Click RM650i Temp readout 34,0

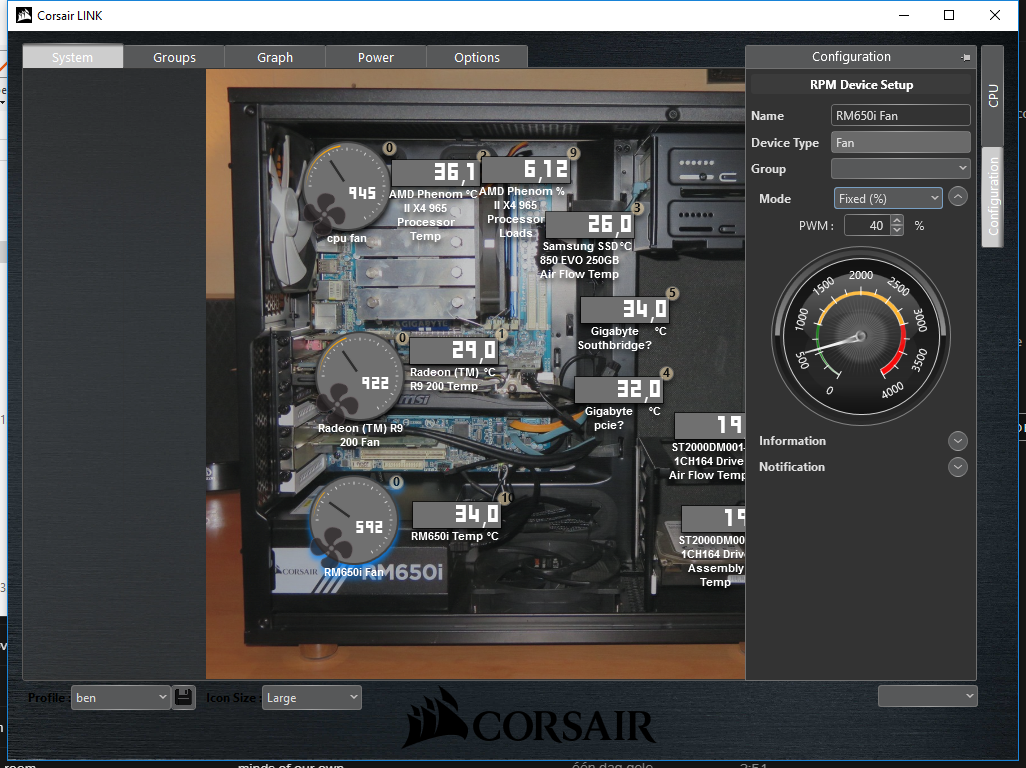click(x=456, y=515)
